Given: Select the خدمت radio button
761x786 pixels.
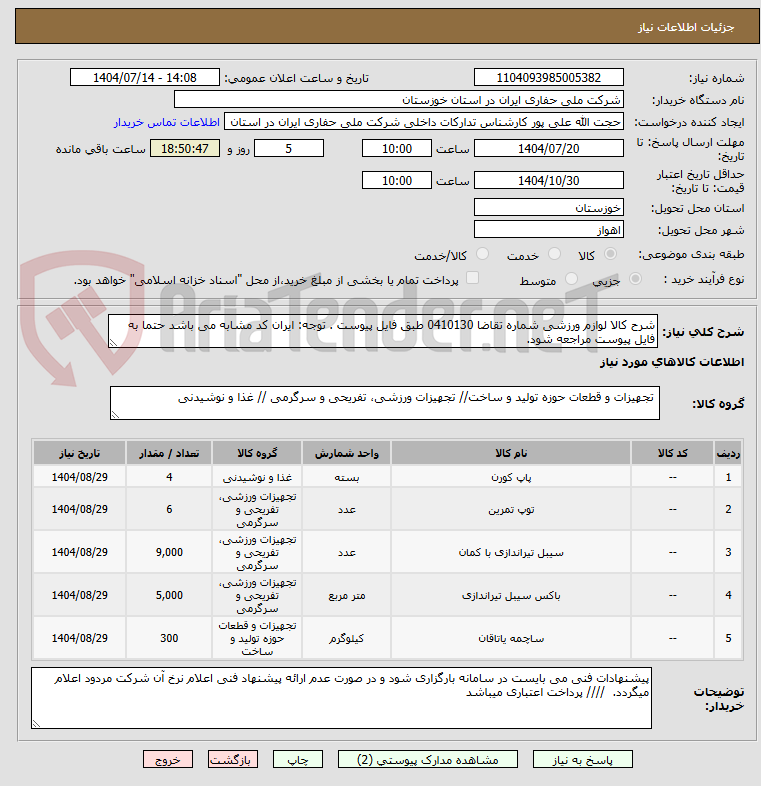Looking at the screenshot, I should [554, 254].
